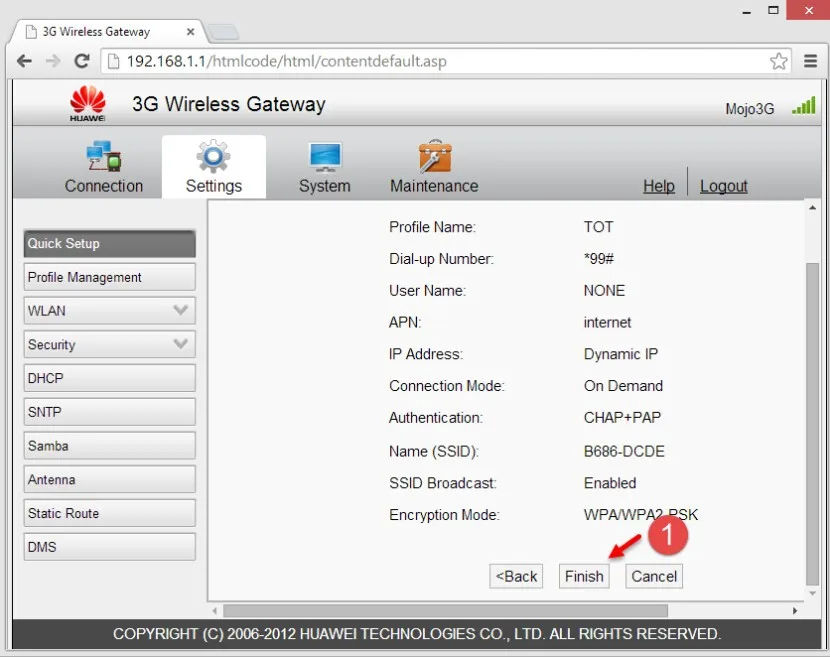Click the Finish button
The image size is (830, 657).
click(584, 576)
